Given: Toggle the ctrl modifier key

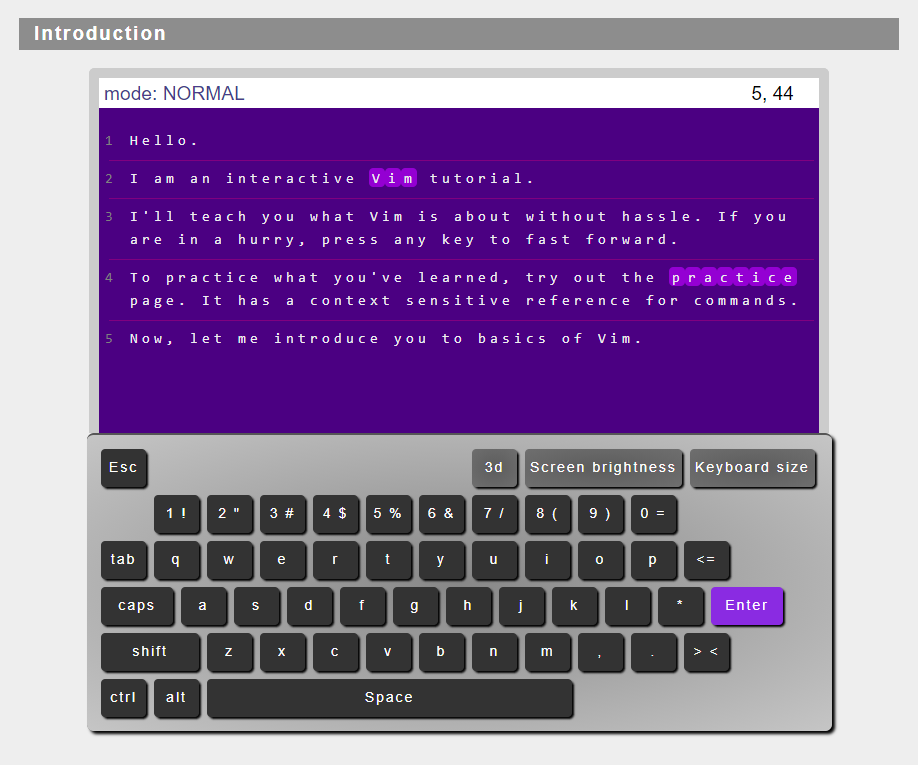Looking at the screenshot, I should 123,698.
